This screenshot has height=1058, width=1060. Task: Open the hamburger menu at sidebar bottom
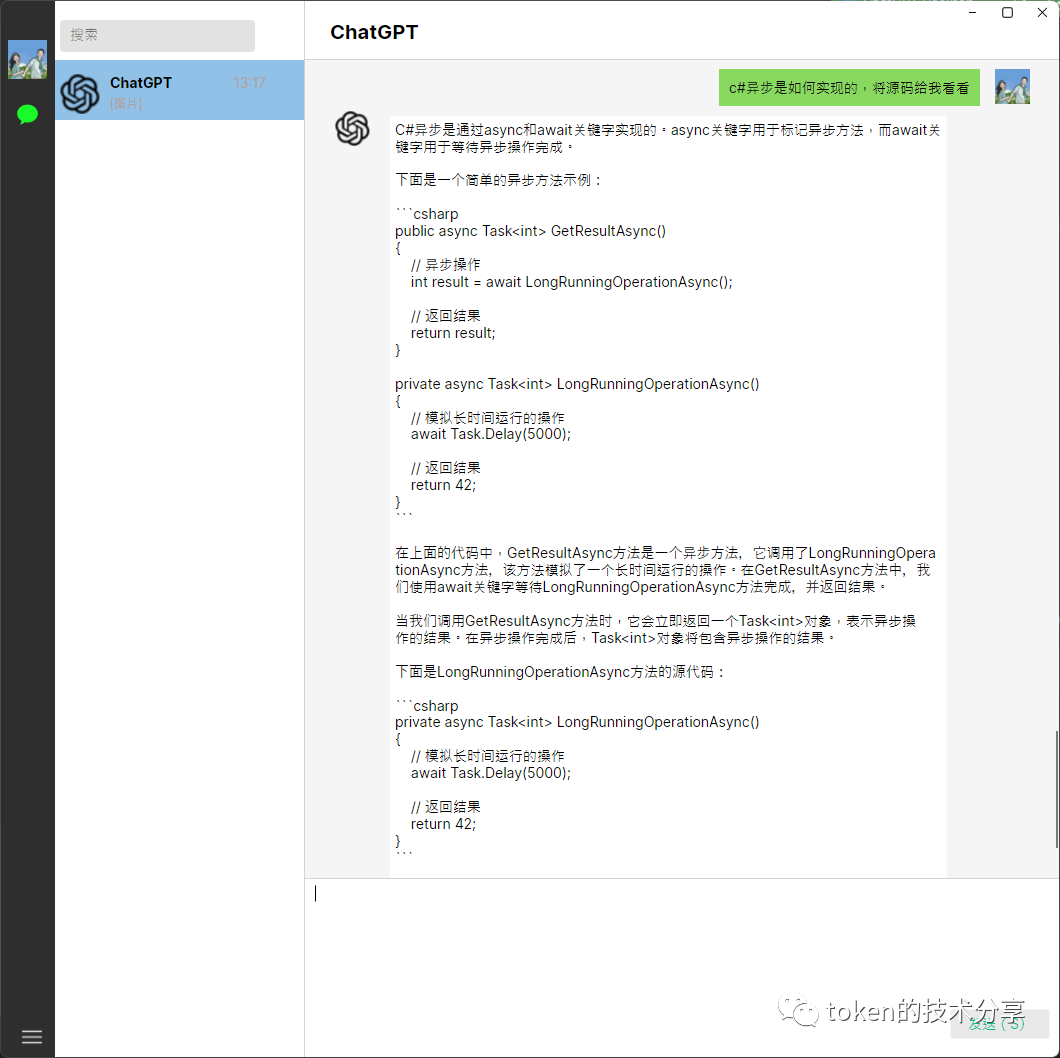[32, 1036]
